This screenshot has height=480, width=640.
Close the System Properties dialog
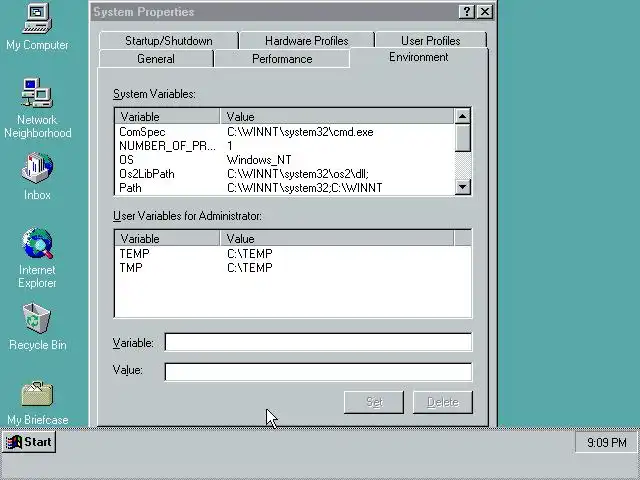(x=485, y=12)
